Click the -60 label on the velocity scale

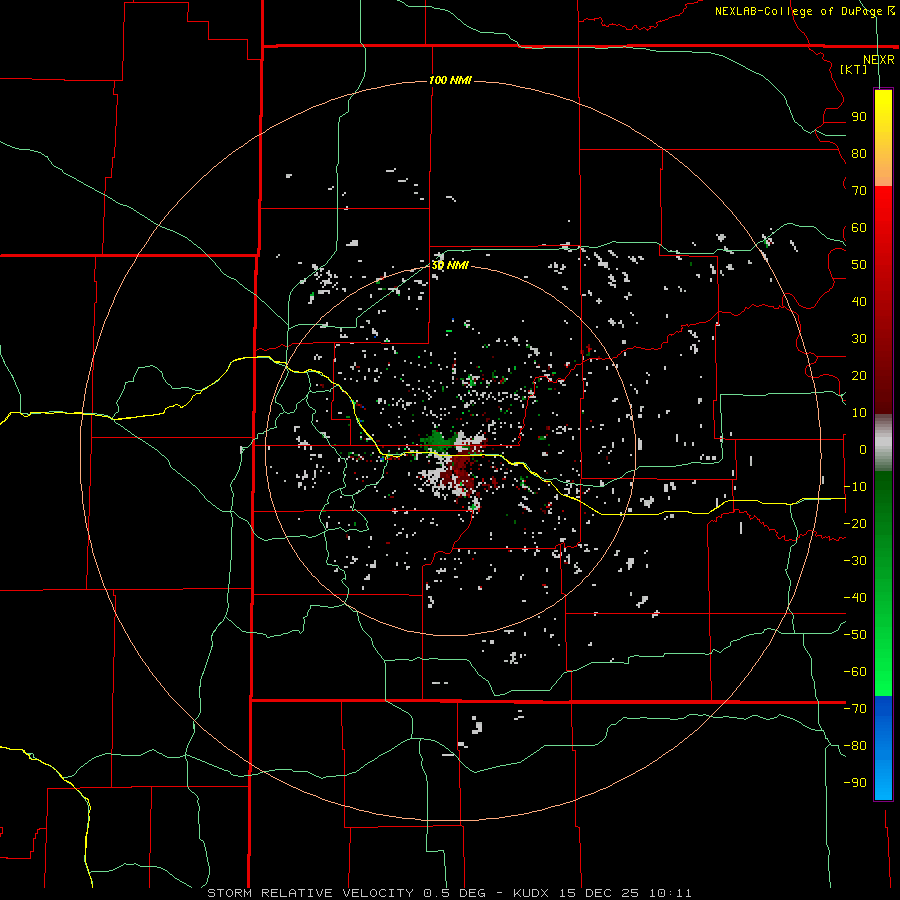click(855, 672)
